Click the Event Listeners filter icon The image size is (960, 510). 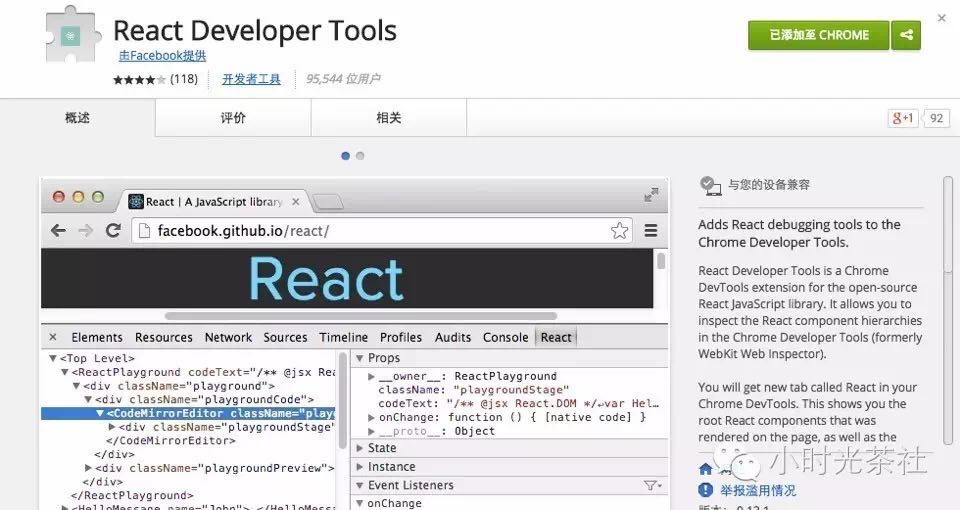(653, 486)
